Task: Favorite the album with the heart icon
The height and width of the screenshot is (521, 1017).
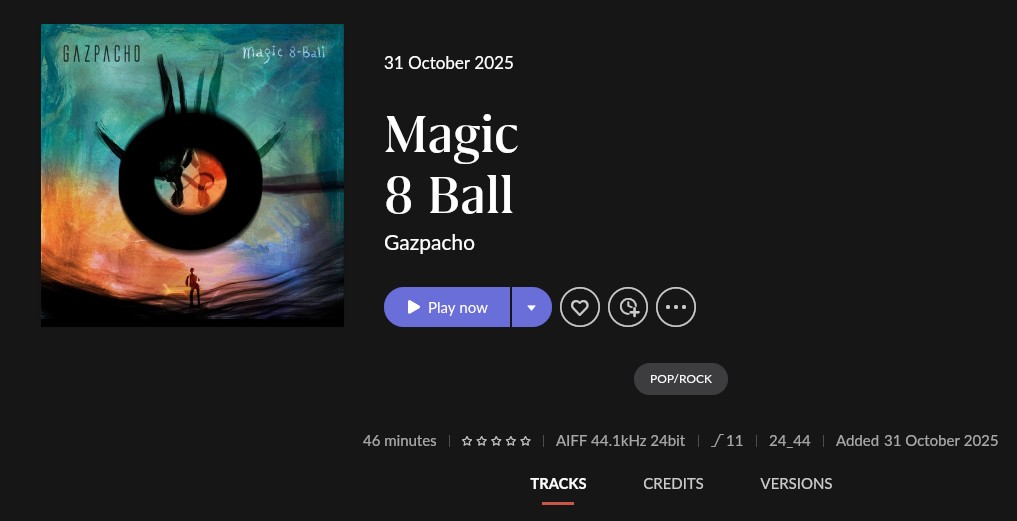Action: [x=580, y=307]
